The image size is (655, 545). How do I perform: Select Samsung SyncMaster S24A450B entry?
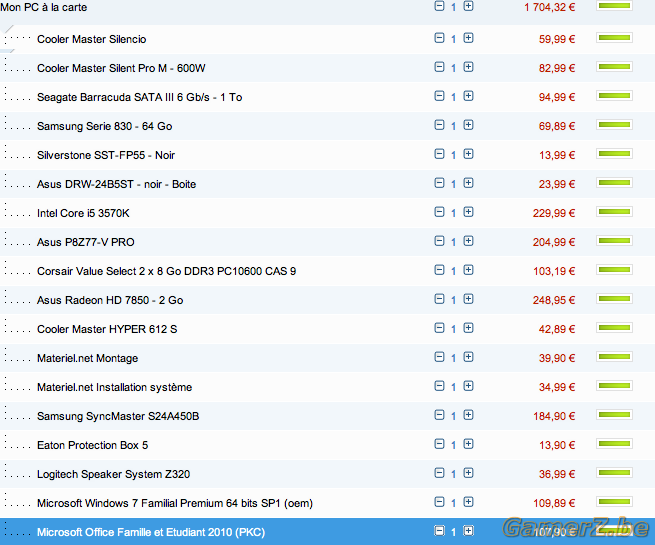pyautogui.click(x=118, y=416)
